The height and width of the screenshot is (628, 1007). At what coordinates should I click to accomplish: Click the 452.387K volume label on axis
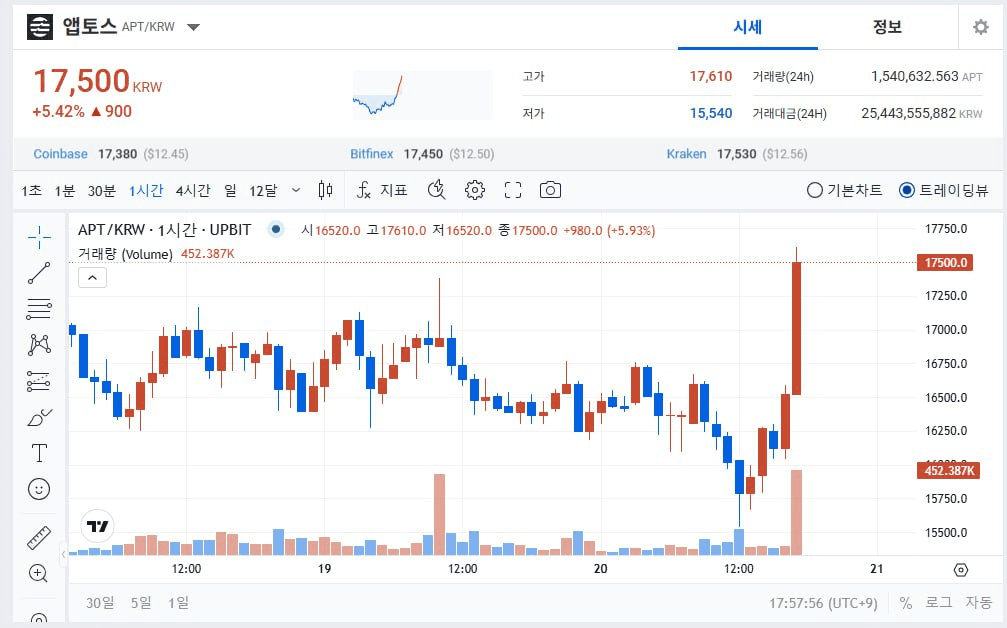click(x=948, y=471)
